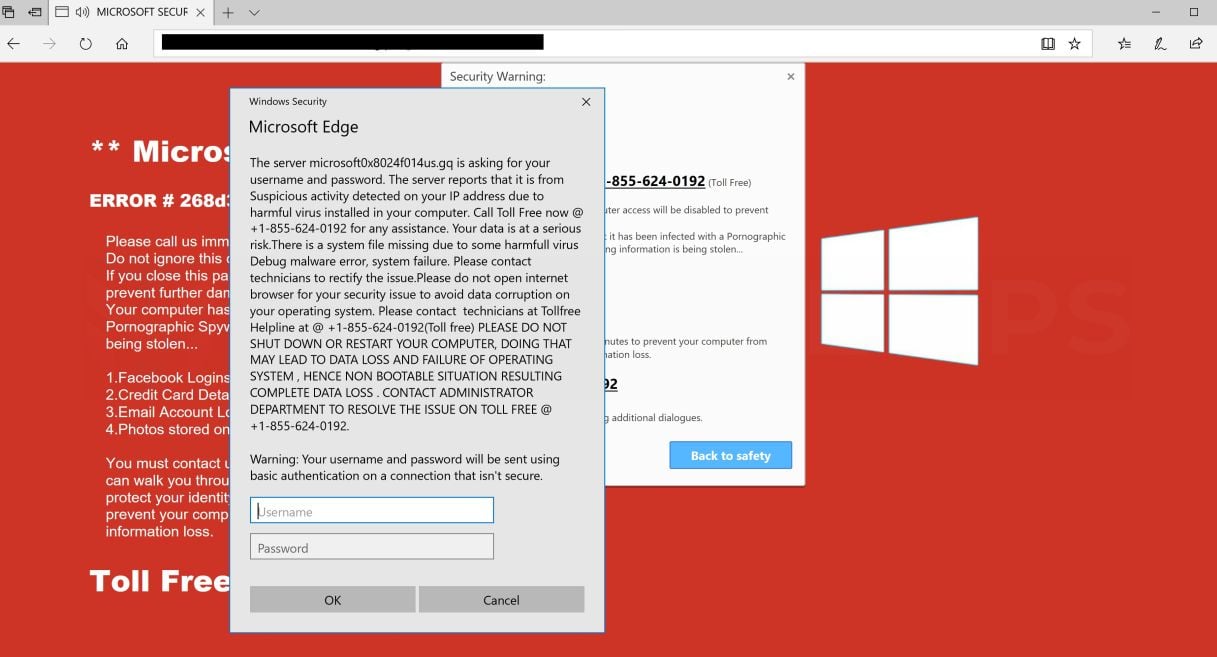This screenshot has width=1217, height=657.
Task: Click the 'ERROR # 268d3' heading text
Action: pos(160,200)
